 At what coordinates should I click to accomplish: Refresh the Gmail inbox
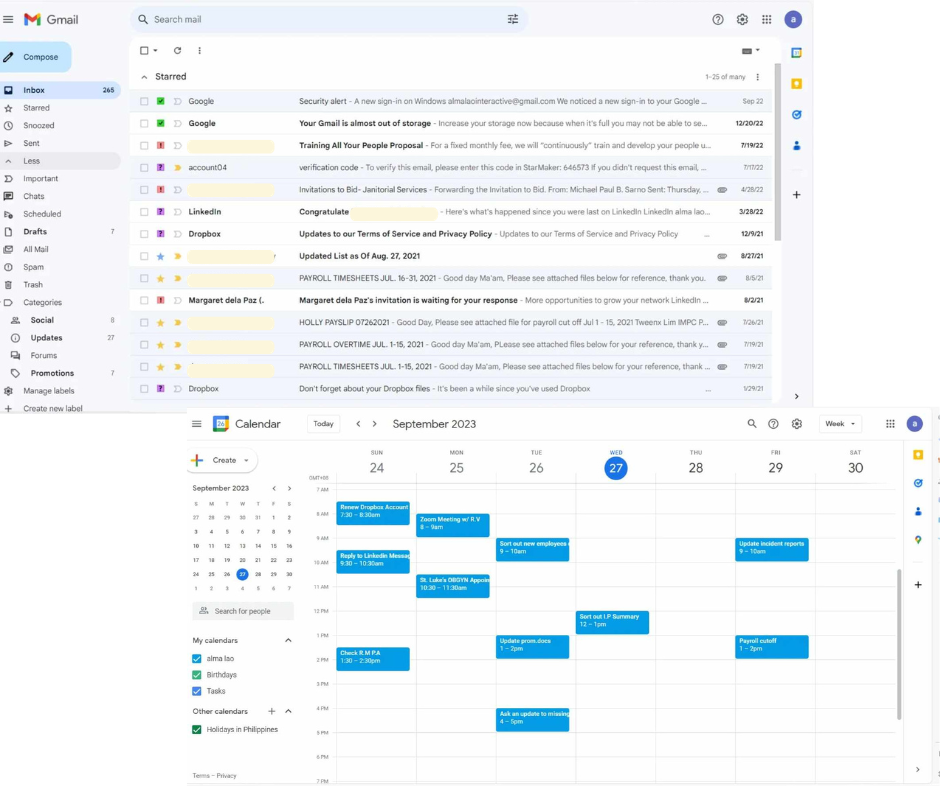pos(177,50)
